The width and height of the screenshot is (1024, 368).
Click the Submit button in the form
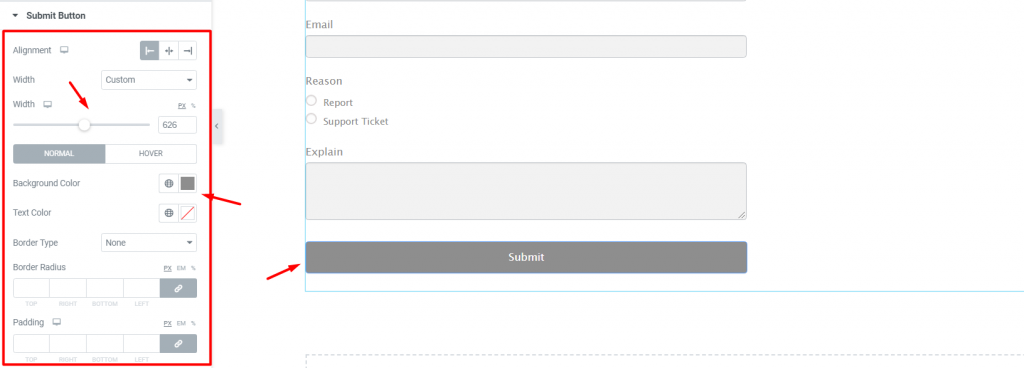click(526, 257)
